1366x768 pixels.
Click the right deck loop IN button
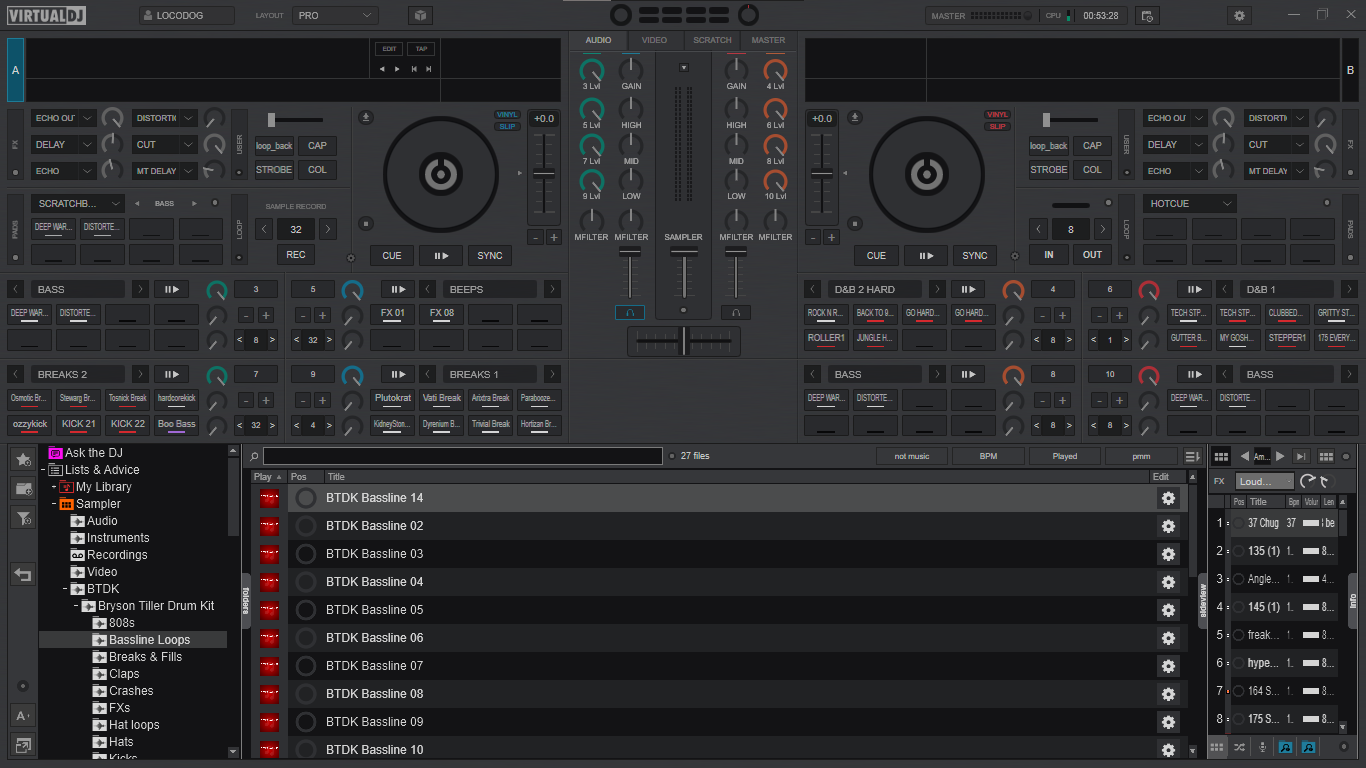click(x=1049, y=254)
